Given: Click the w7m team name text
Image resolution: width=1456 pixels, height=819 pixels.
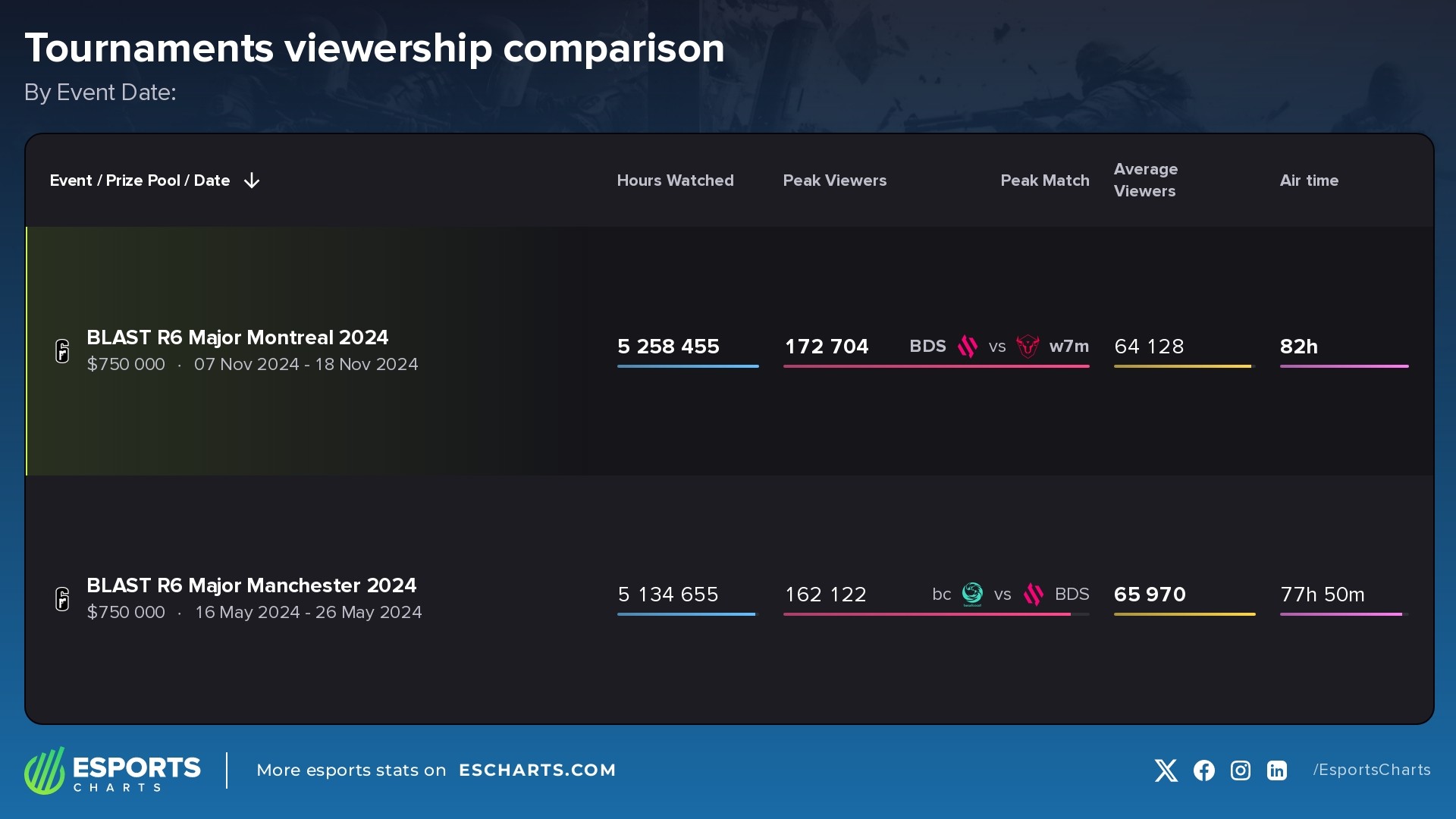Looking at the screenshot, I should pos(1069,347).
